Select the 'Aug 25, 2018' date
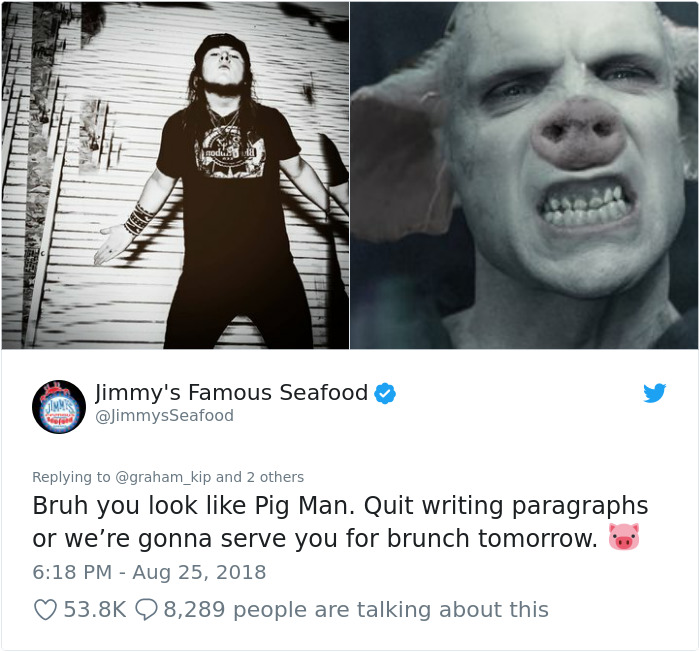This screenshot has height=652, width=700. (199, 573)
